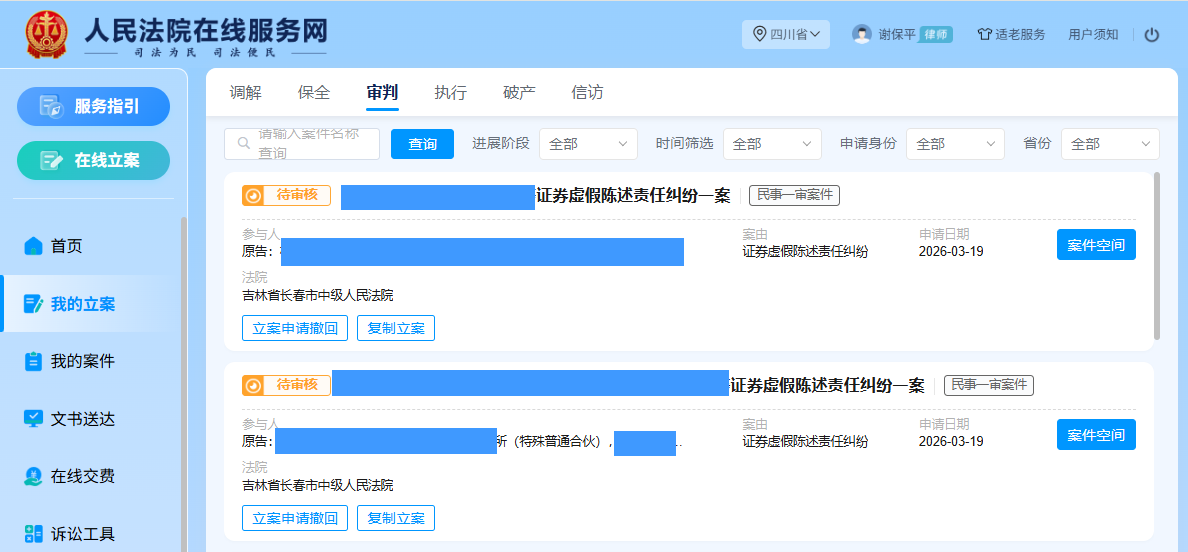Click the location pin icon beside 四川省
Viewport: 1188px width, 552px height.
(759, 34)
